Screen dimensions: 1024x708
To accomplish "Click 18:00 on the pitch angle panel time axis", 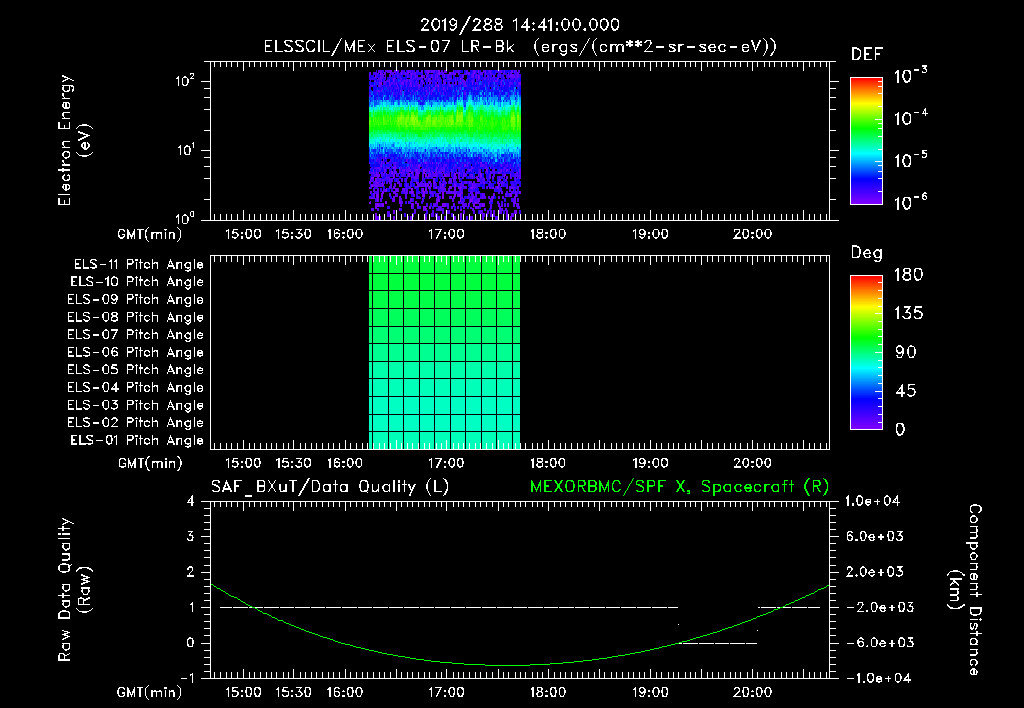I will (x=548, y=463).
